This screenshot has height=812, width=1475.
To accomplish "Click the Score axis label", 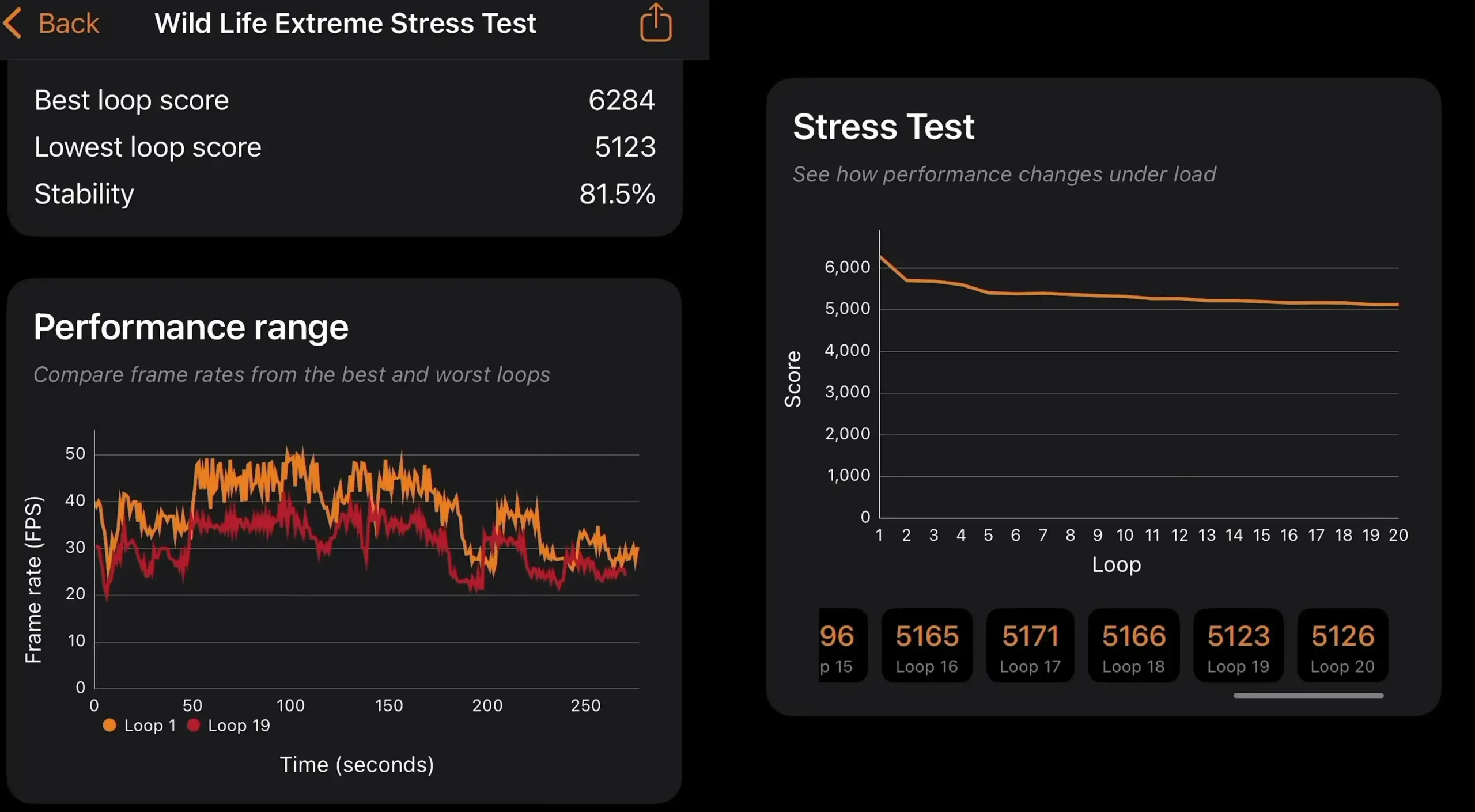I will click(793, 380).
